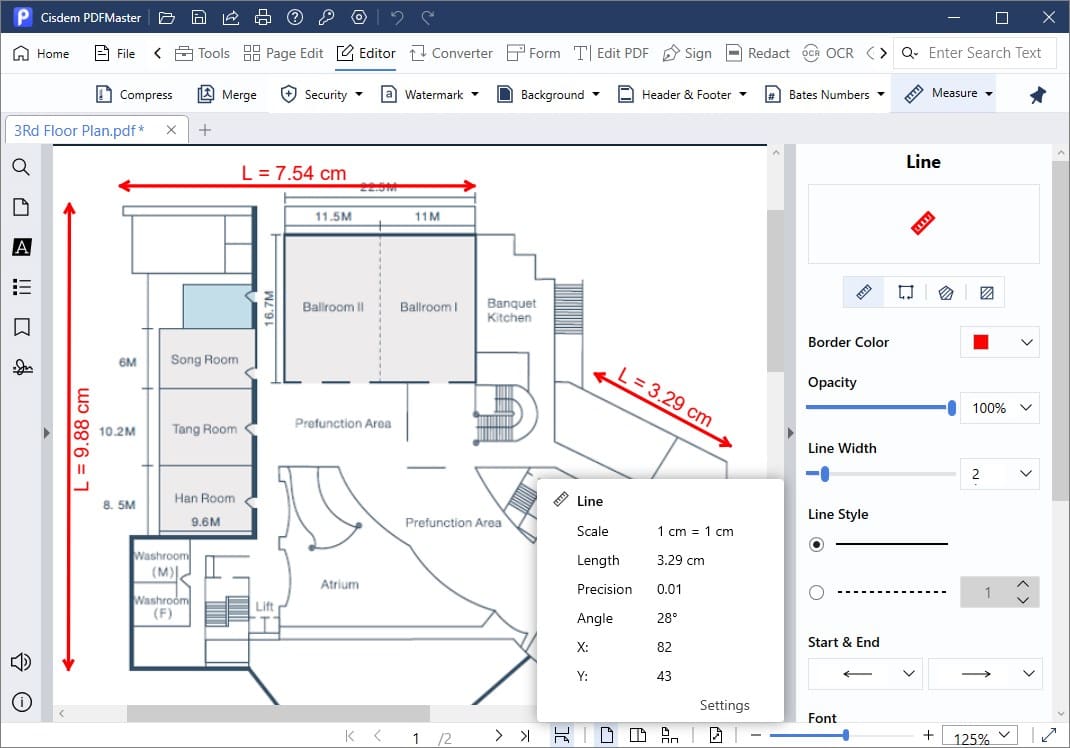The width and height of the screenshot is (1070, 748).
Task: Open the outline list panel icon
Action: click(21, 287)
